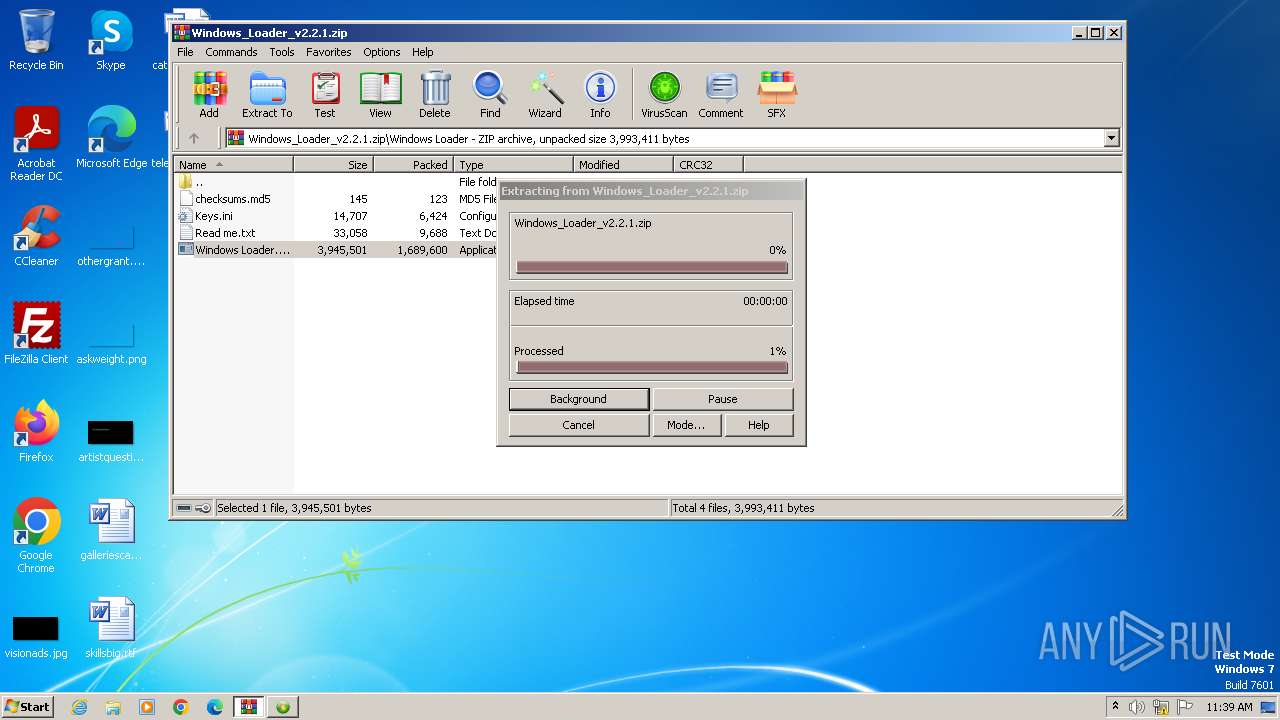Screen dimensions: 1280x720
Task: Open the File menu
Action: pos(185,52)
